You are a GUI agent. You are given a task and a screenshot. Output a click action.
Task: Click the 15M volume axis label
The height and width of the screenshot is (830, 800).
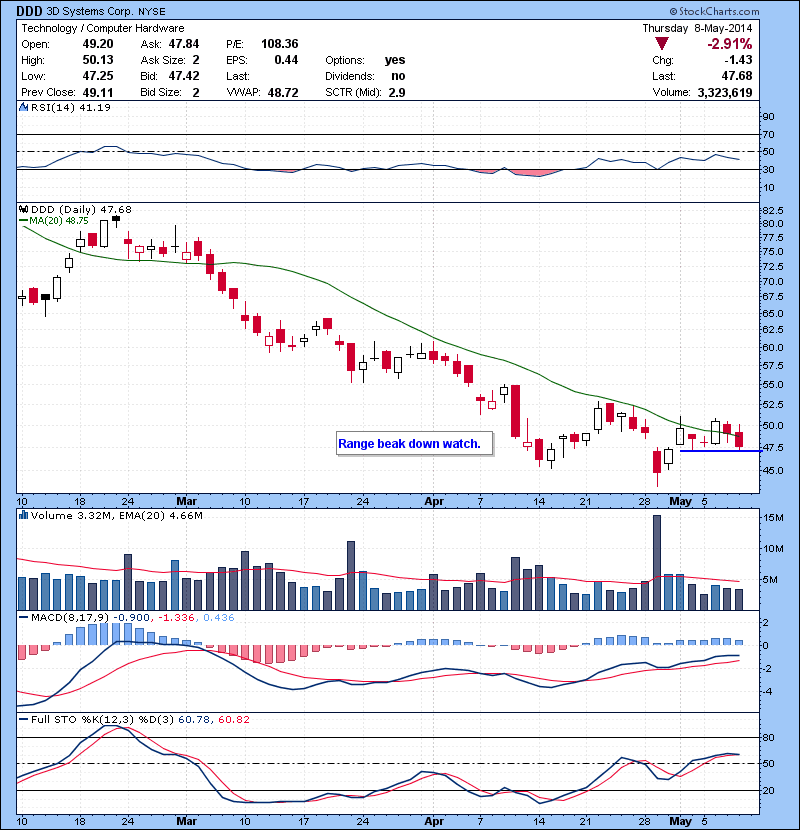[773, 517]
